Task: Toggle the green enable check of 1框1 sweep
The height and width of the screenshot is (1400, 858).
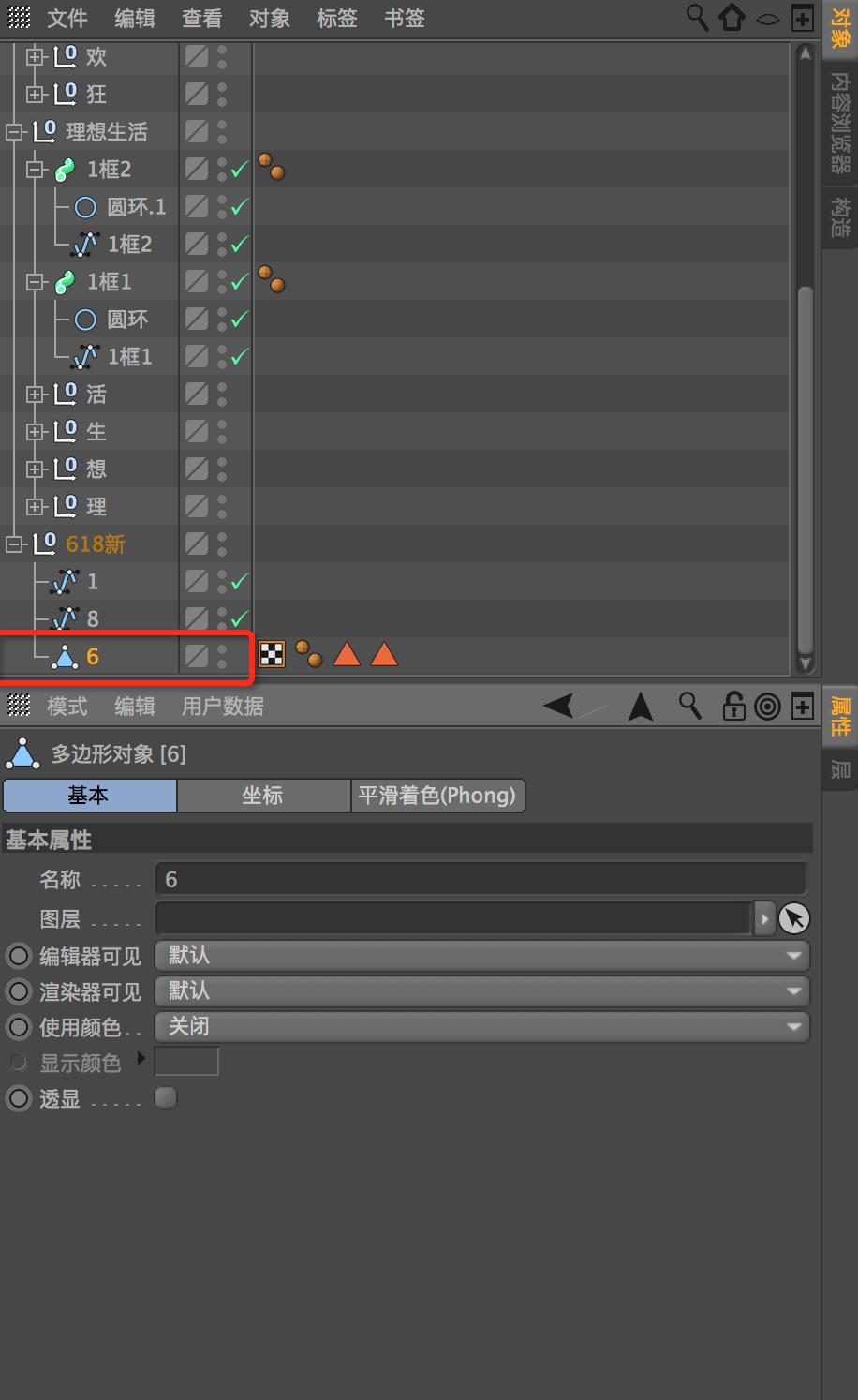Action: point(240,282)
